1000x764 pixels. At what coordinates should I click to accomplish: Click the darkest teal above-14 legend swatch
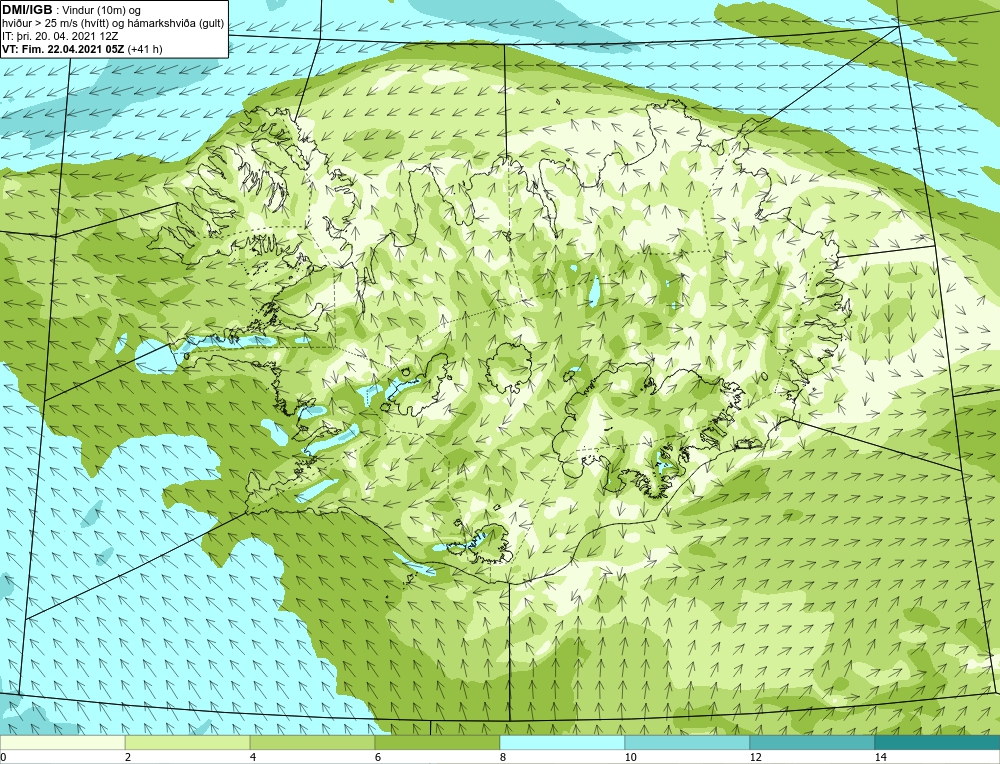tap(938, 742)
